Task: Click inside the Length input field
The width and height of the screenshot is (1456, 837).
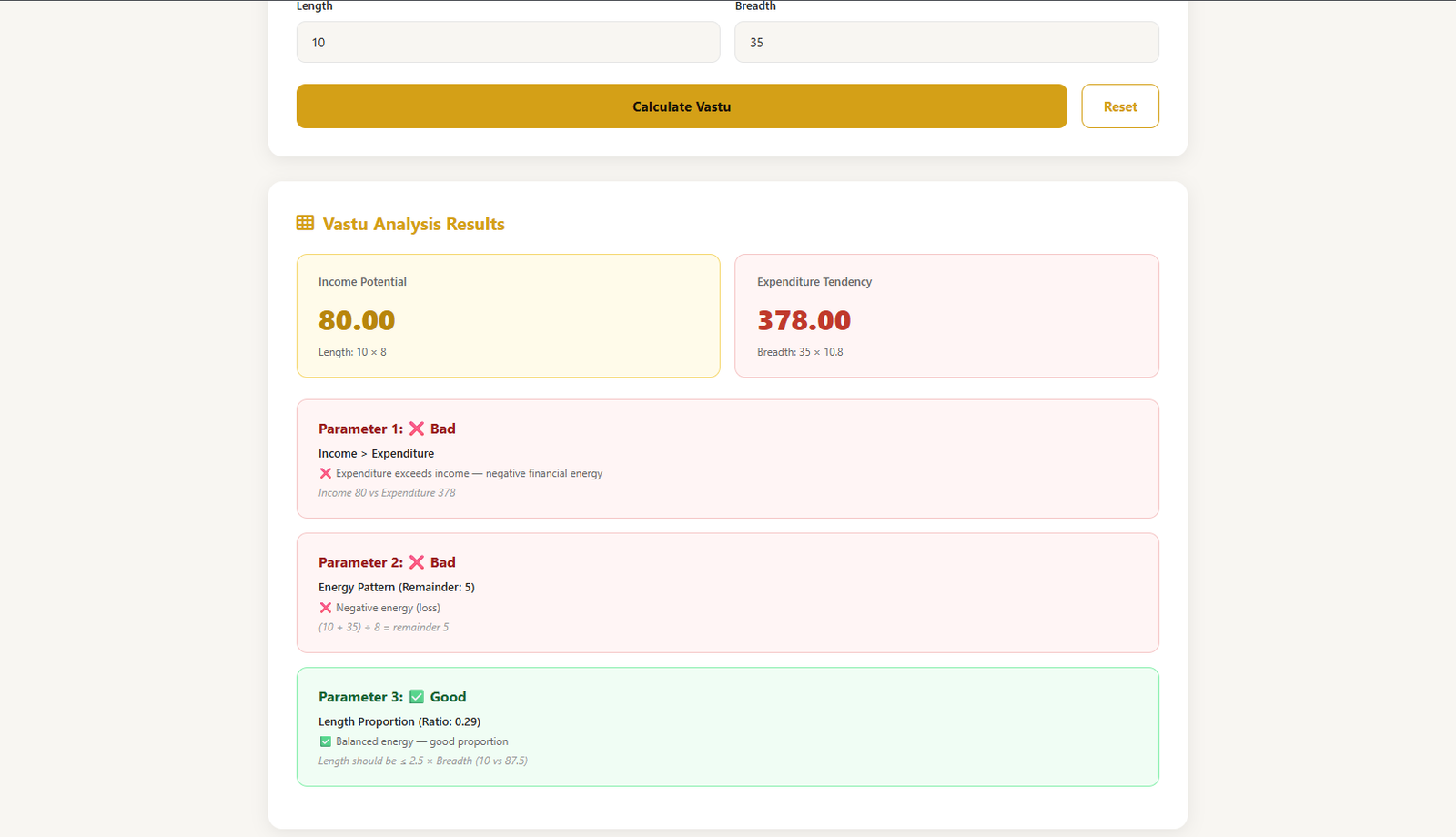Action: pos(508,42)
